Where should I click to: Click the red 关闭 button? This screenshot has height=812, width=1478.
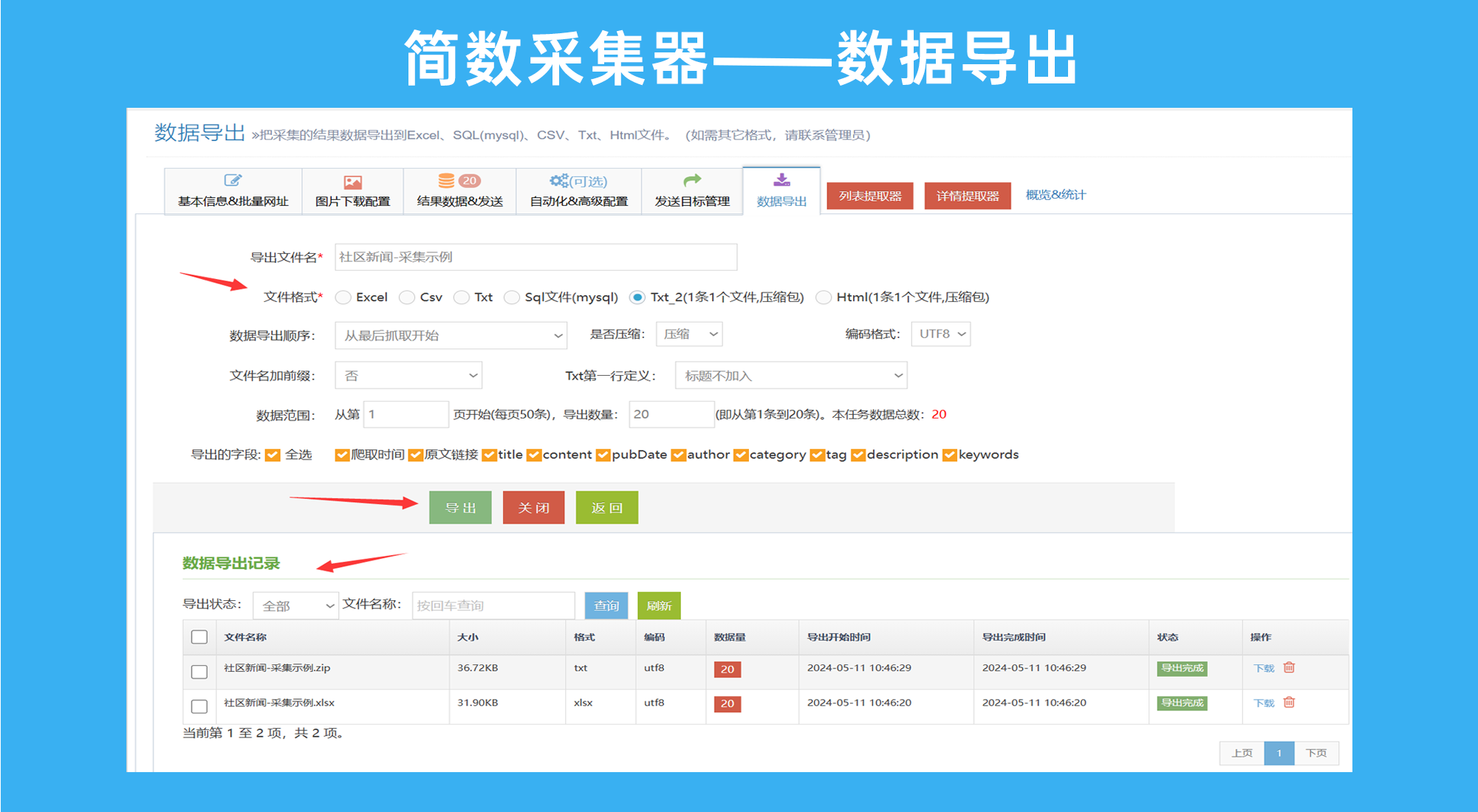pos(533,508)
